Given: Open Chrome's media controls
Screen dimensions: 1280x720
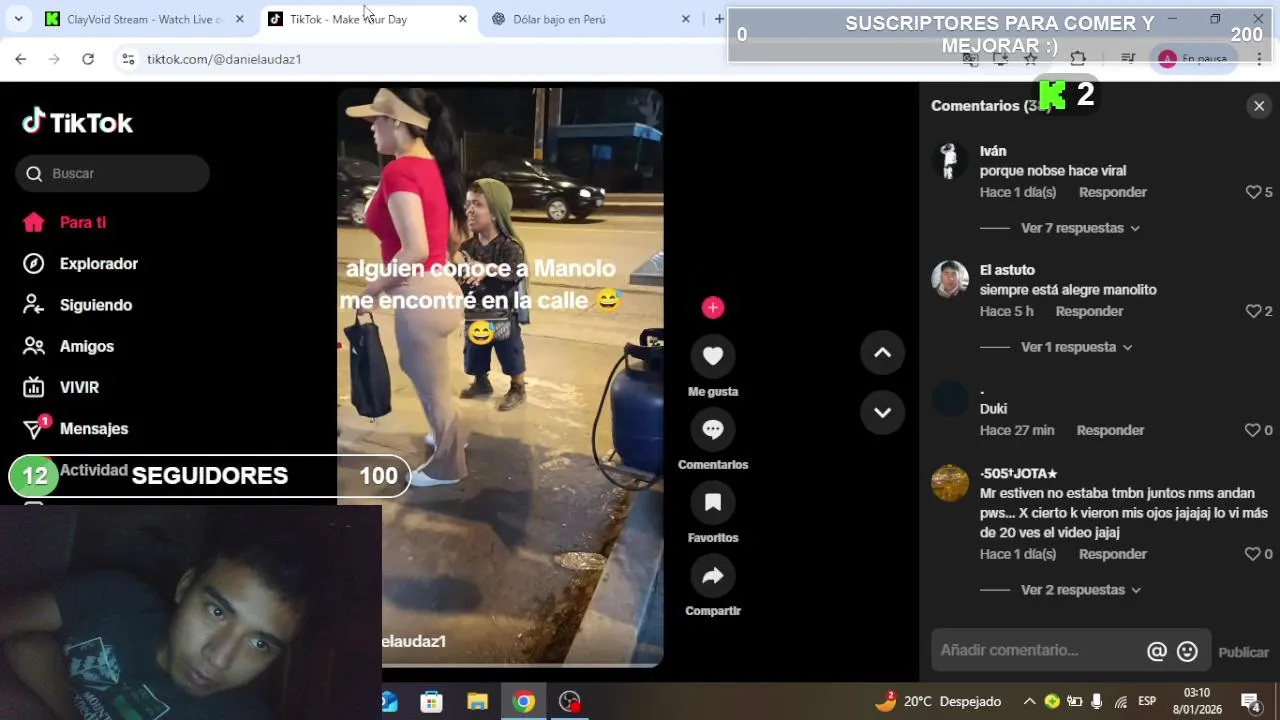Looking at the screenshot, I should pyautogui.click(x=1128, y=59).
